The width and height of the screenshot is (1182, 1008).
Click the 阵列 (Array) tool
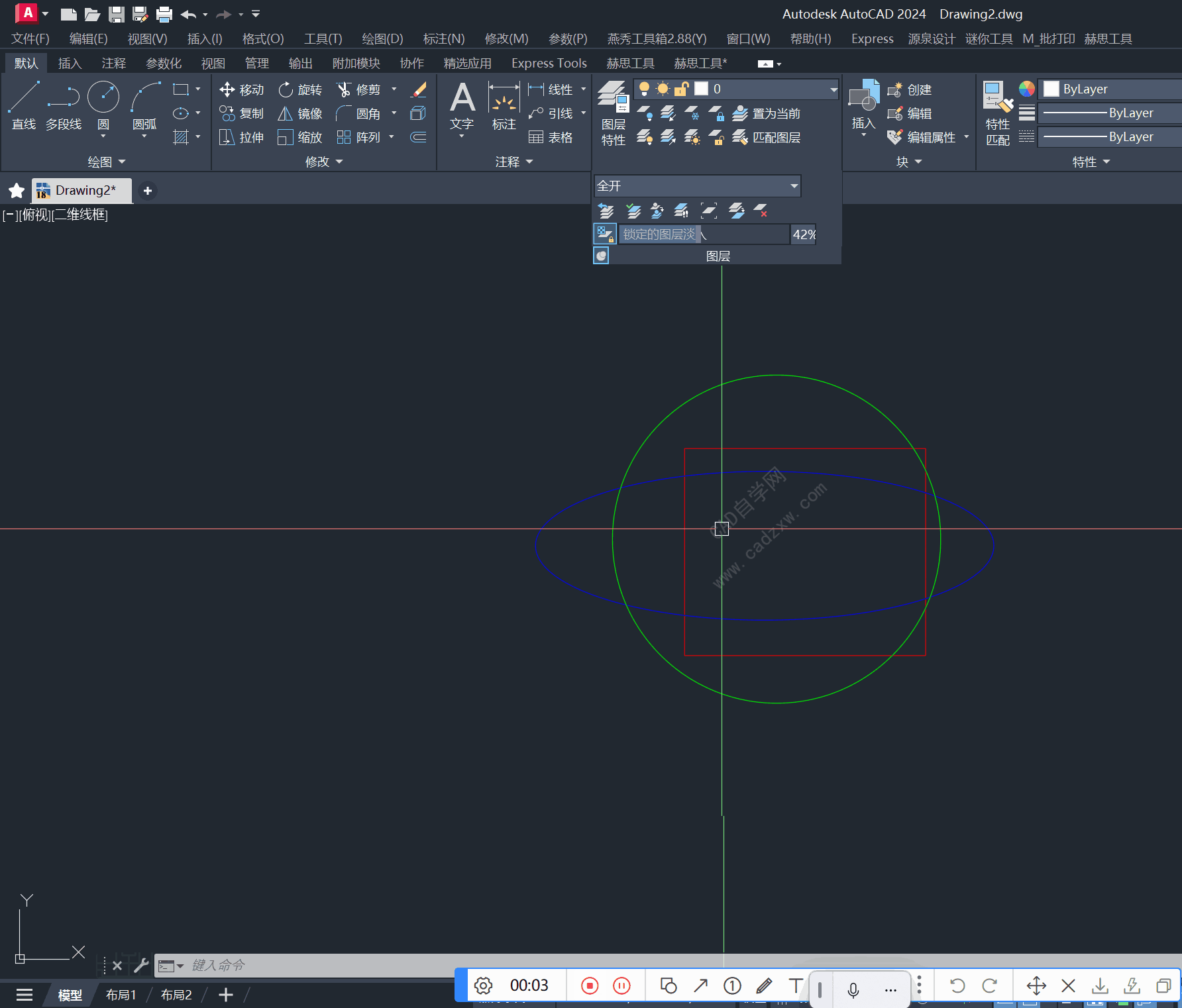click(x=358, y=137)
